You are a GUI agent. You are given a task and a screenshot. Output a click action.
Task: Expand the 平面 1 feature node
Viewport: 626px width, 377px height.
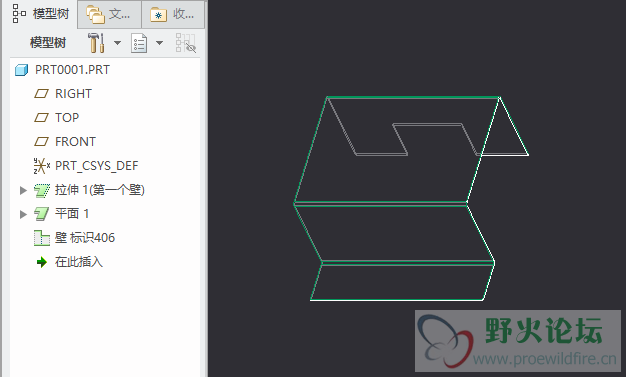(23, 214)
